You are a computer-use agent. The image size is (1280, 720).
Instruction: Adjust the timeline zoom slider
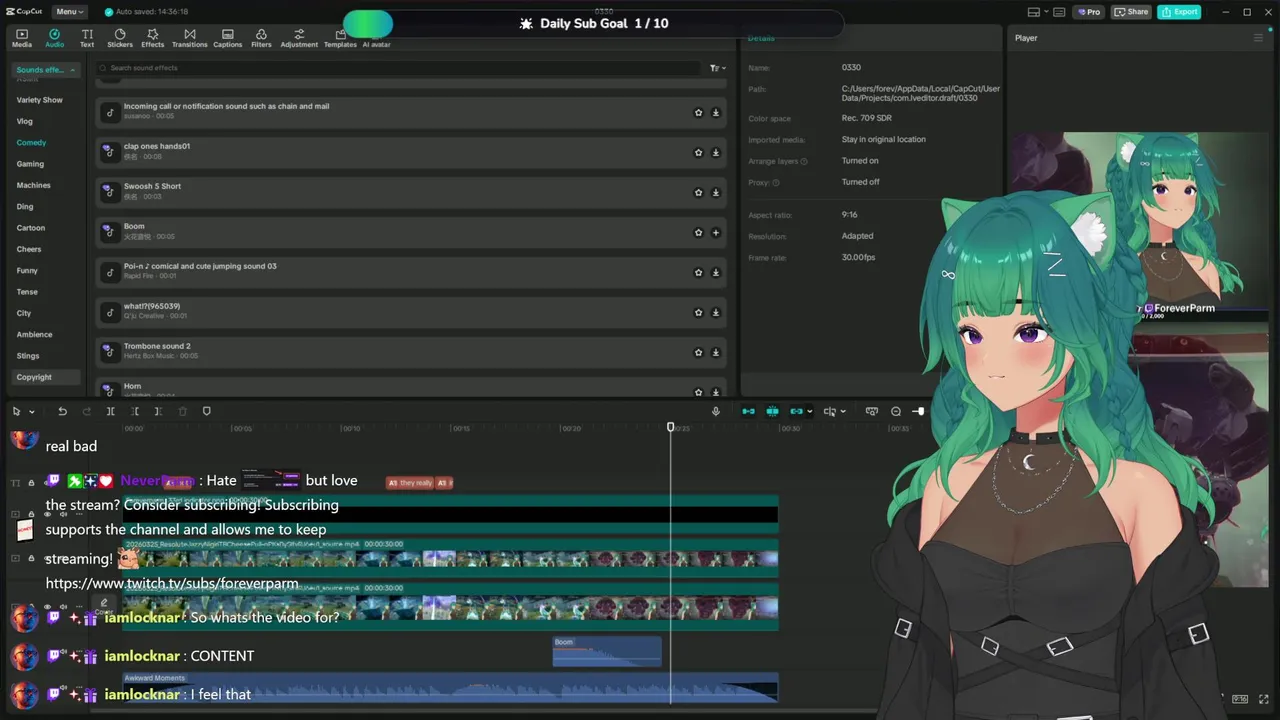[x=919, y=411]
